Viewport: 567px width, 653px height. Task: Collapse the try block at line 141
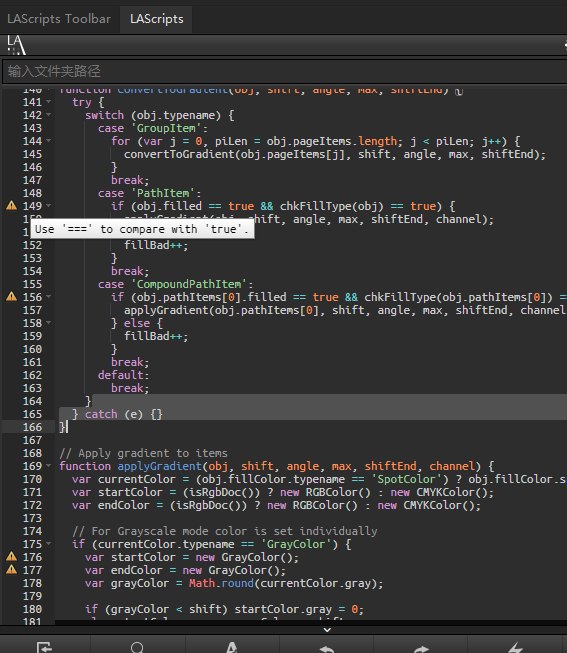pyautogui.click(x=49, y=102)
